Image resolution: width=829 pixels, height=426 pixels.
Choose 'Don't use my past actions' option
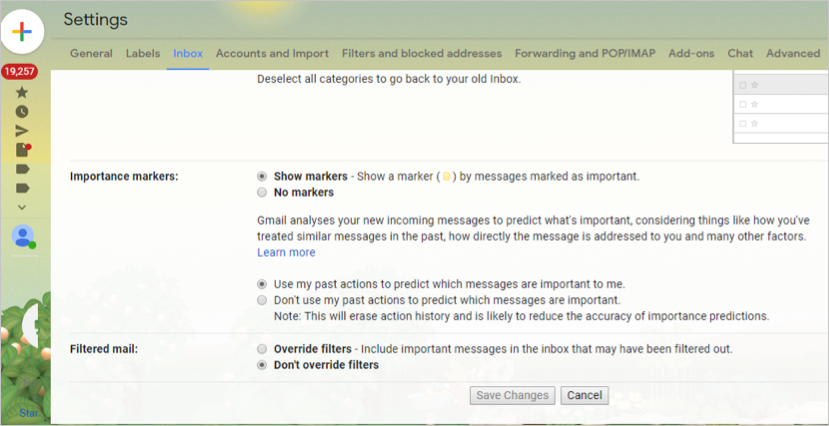click(x=262, y=300)
